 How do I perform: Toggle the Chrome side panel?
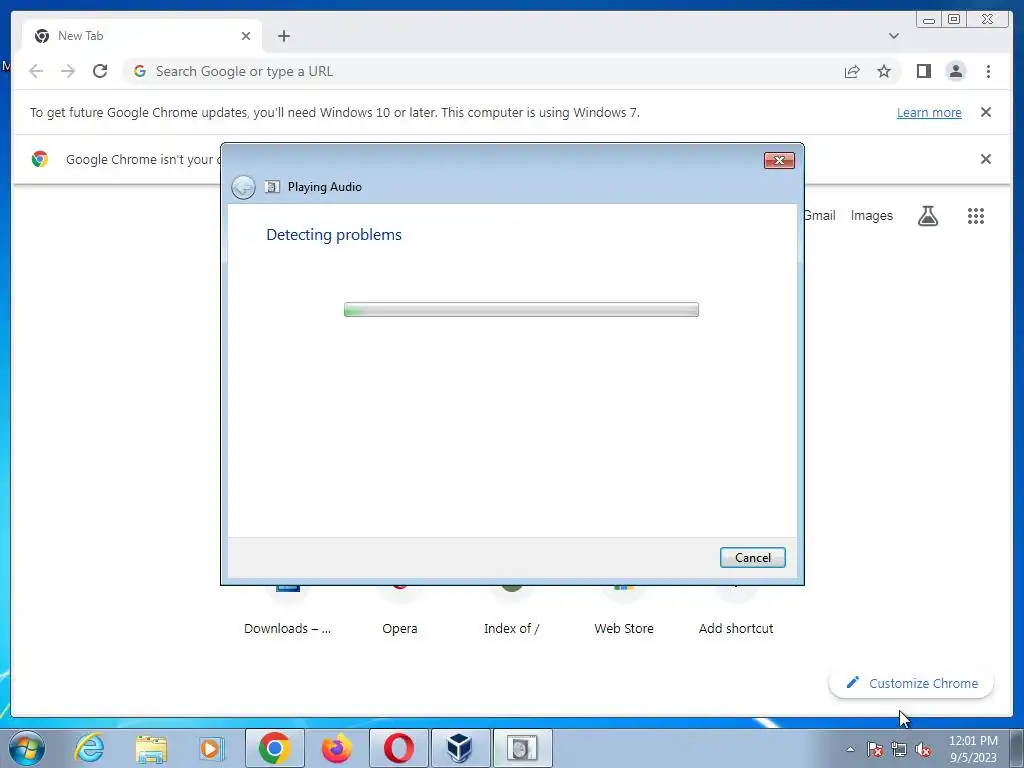coord(923,71)
